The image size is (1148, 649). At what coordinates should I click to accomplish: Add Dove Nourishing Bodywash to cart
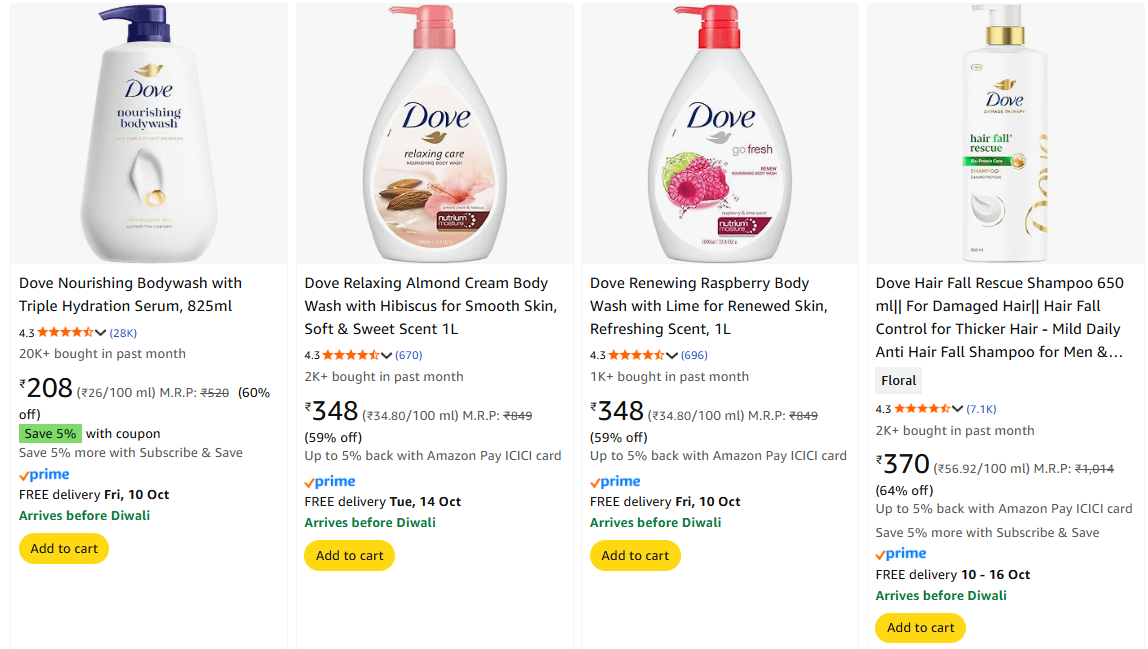(x=64, y=549)
